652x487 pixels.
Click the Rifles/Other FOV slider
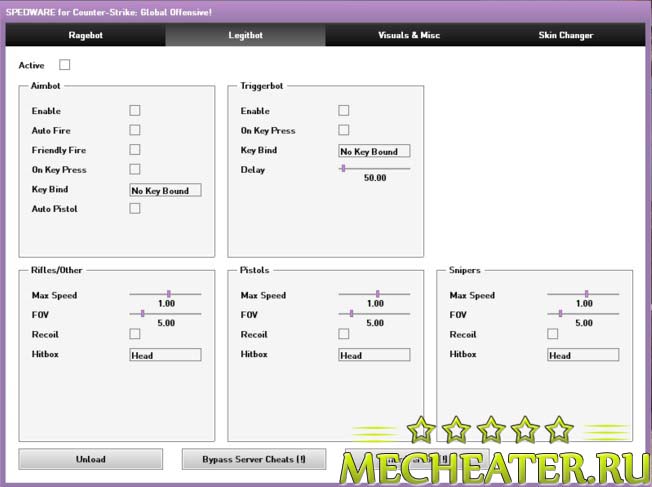click(x=165, y=314)
